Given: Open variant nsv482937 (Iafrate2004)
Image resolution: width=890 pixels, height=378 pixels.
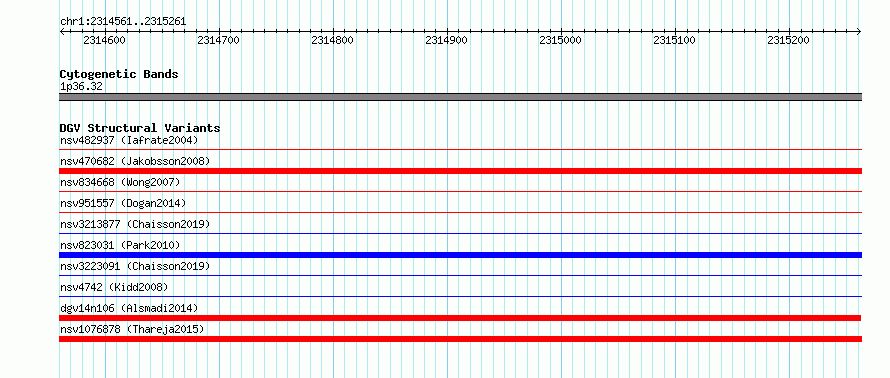Looking at the screenshot, I should pos(129,140).
